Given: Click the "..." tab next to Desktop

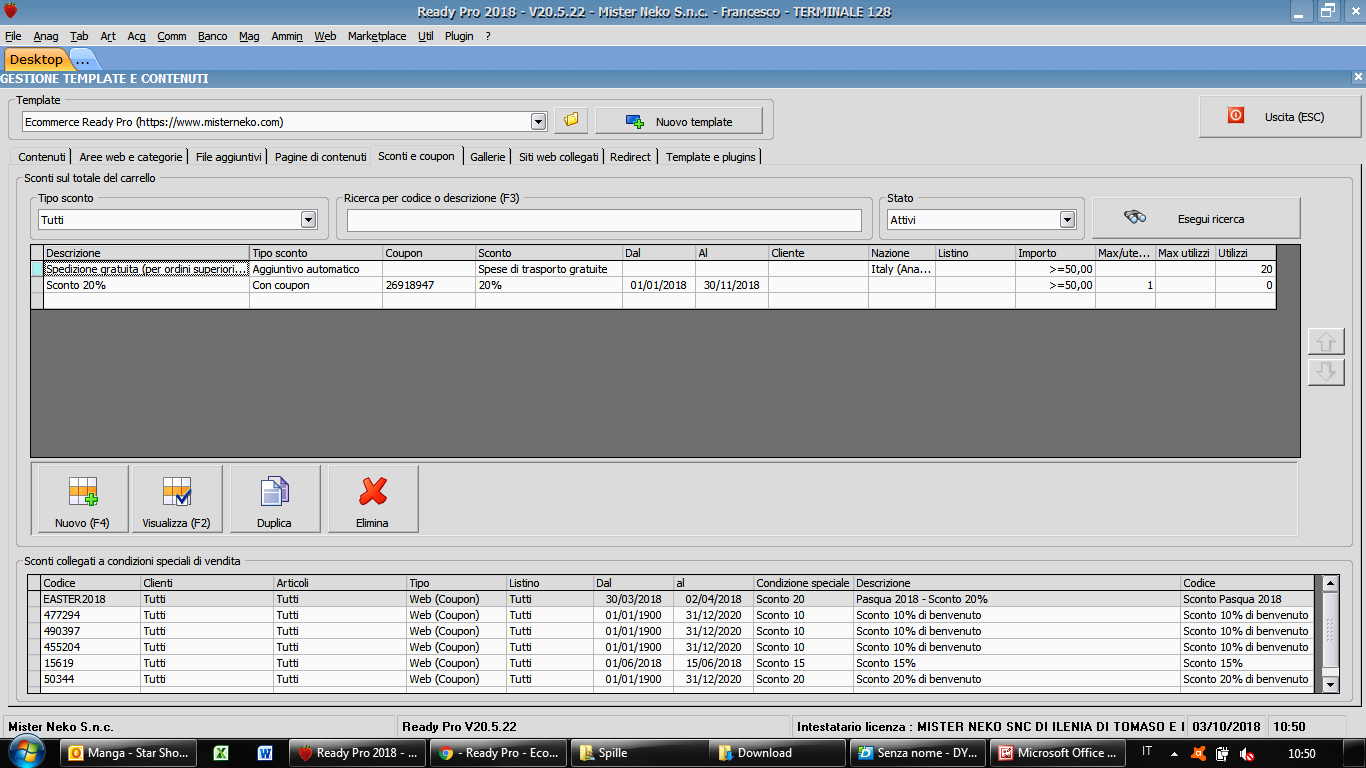Looking at the screenshot, I should (x=82, y=60).
